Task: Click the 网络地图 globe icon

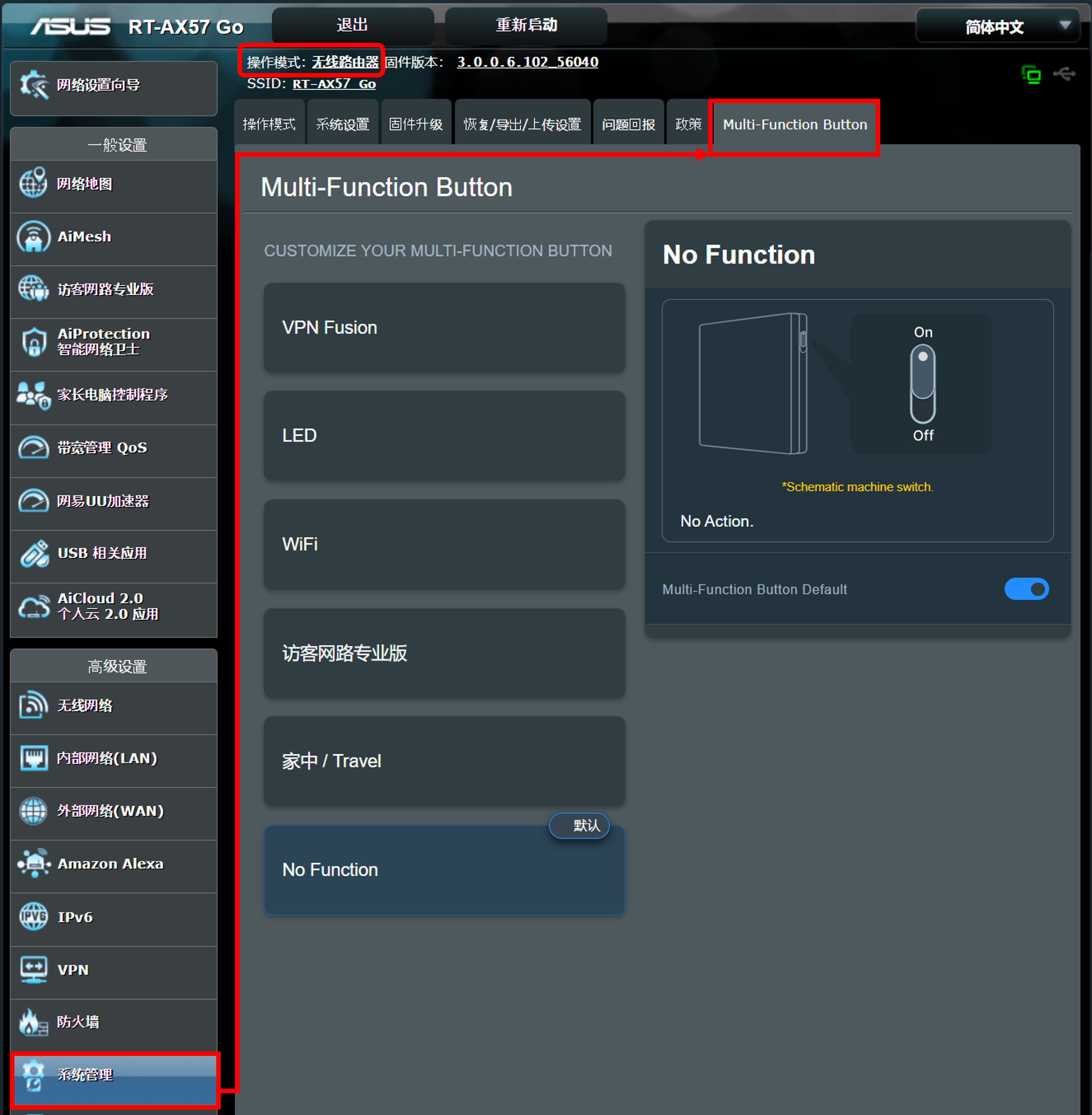Action: tap(33, 182)
